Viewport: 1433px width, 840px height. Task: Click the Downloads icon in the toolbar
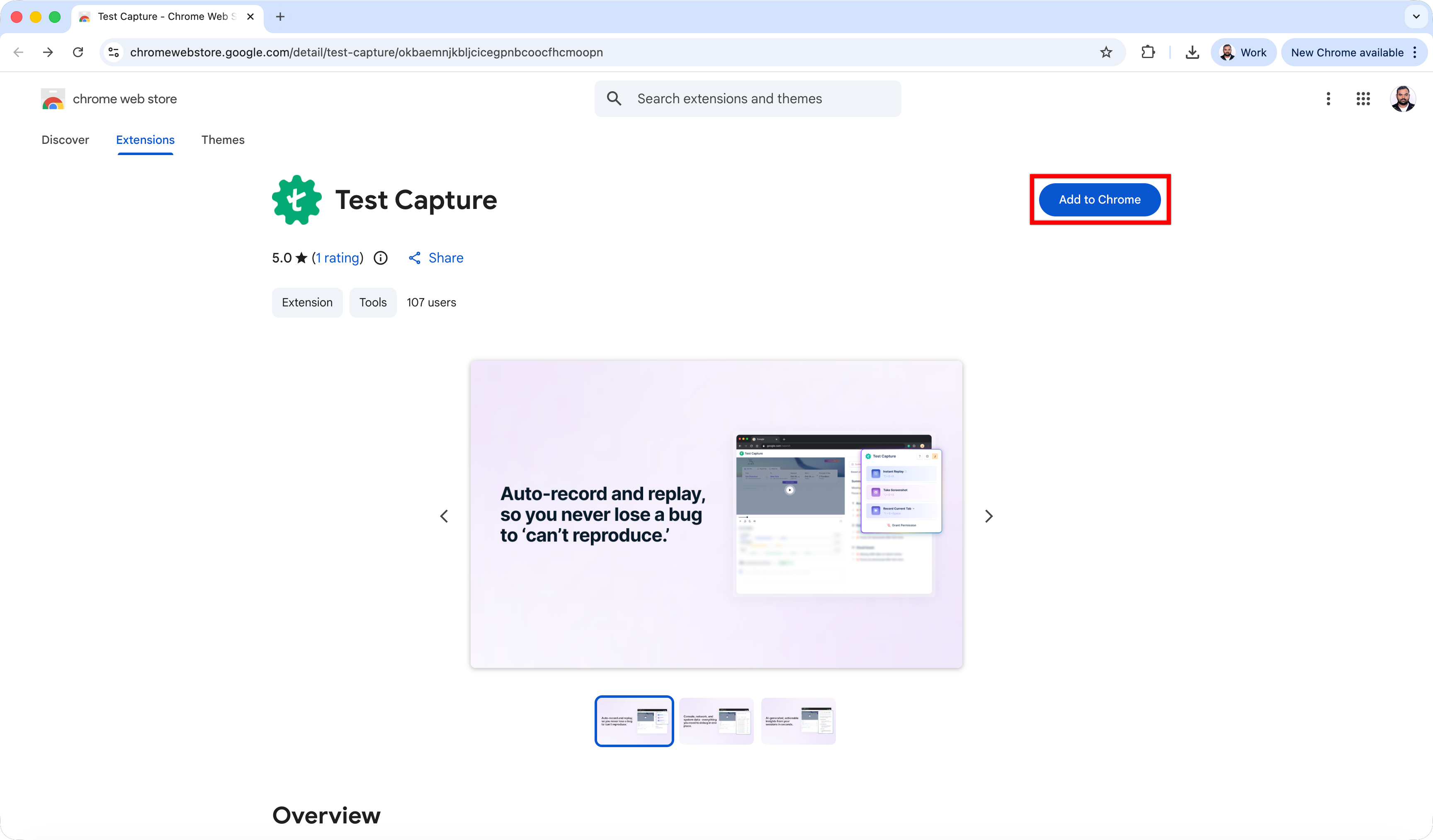click(x=1192, y=52)
